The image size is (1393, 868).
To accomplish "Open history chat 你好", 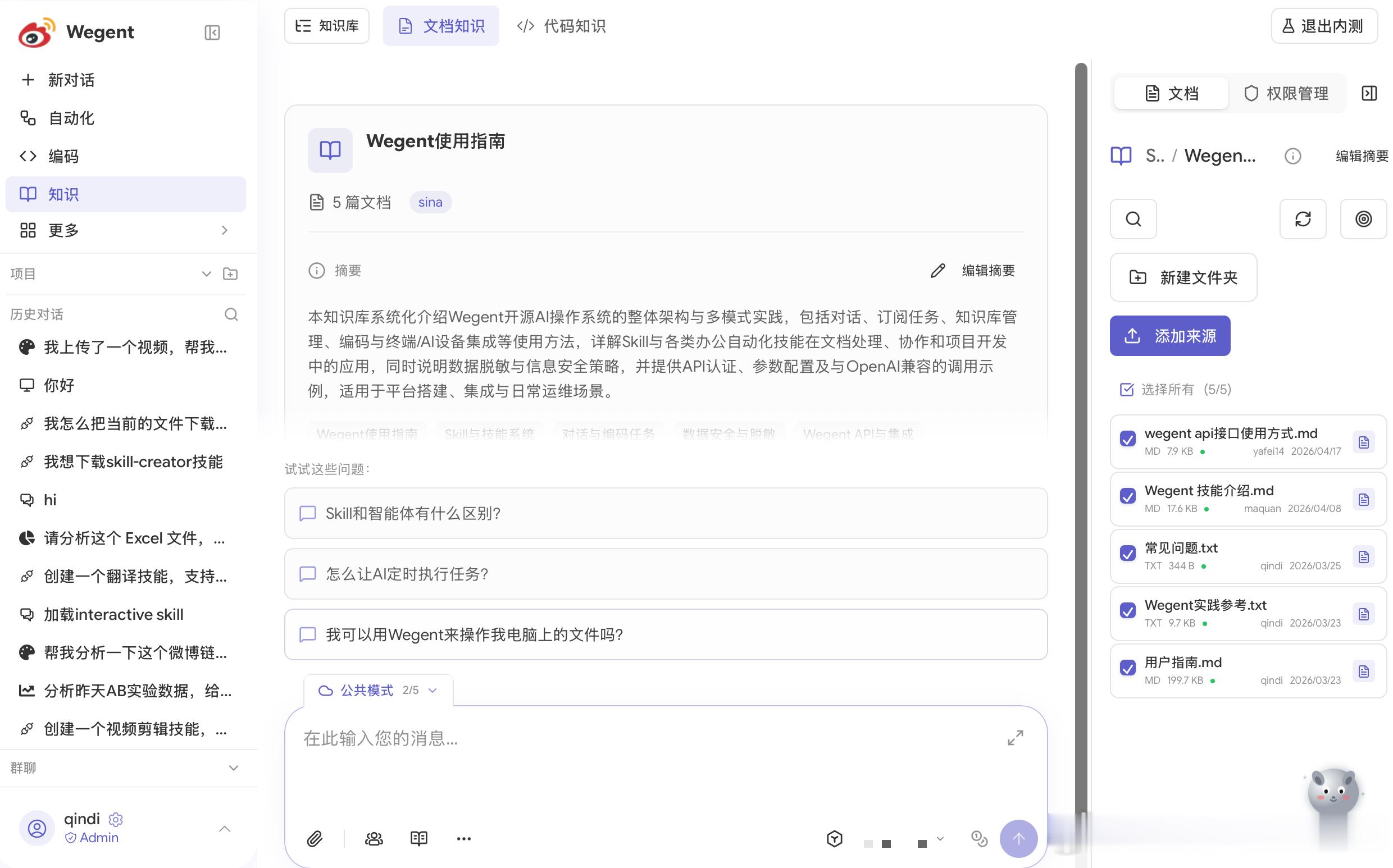I will point(126,385).
